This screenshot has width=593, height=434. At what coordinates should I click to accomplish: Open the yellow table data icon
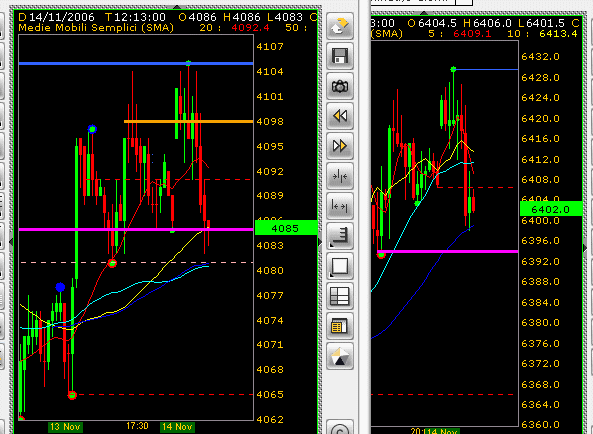pos(340,326)
